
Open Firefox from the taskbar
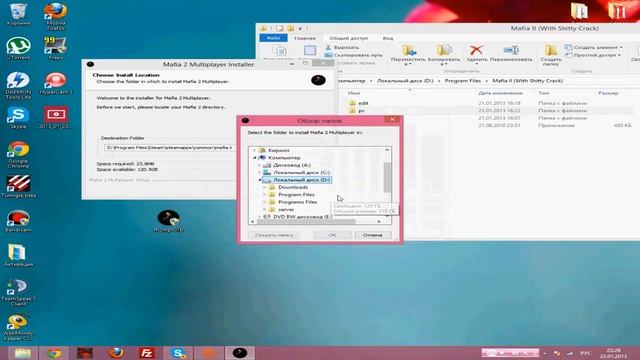point(116,353)
